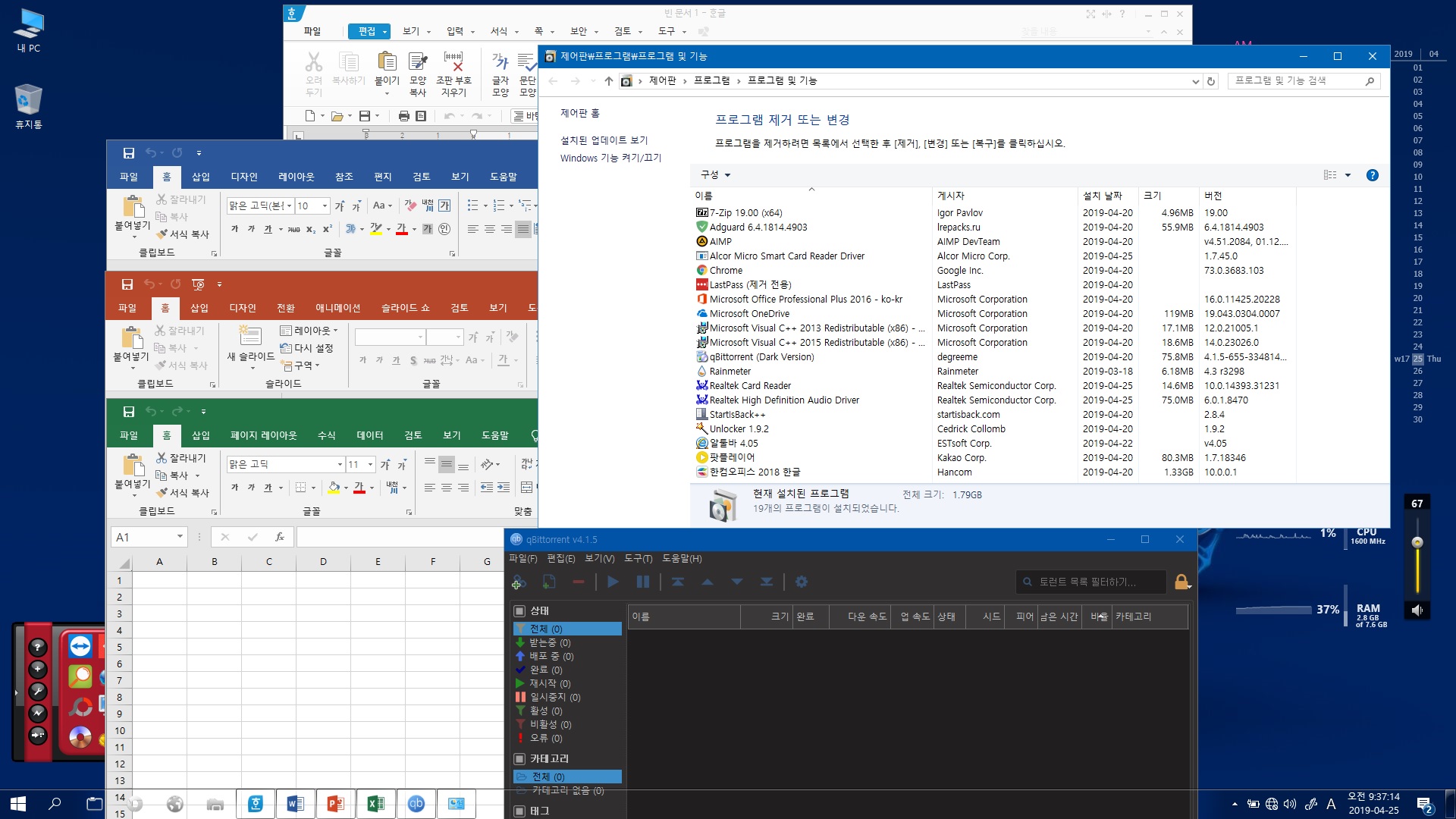Open 제어판 홈 link
1456x819 pixels.
[x=580, y=113]
